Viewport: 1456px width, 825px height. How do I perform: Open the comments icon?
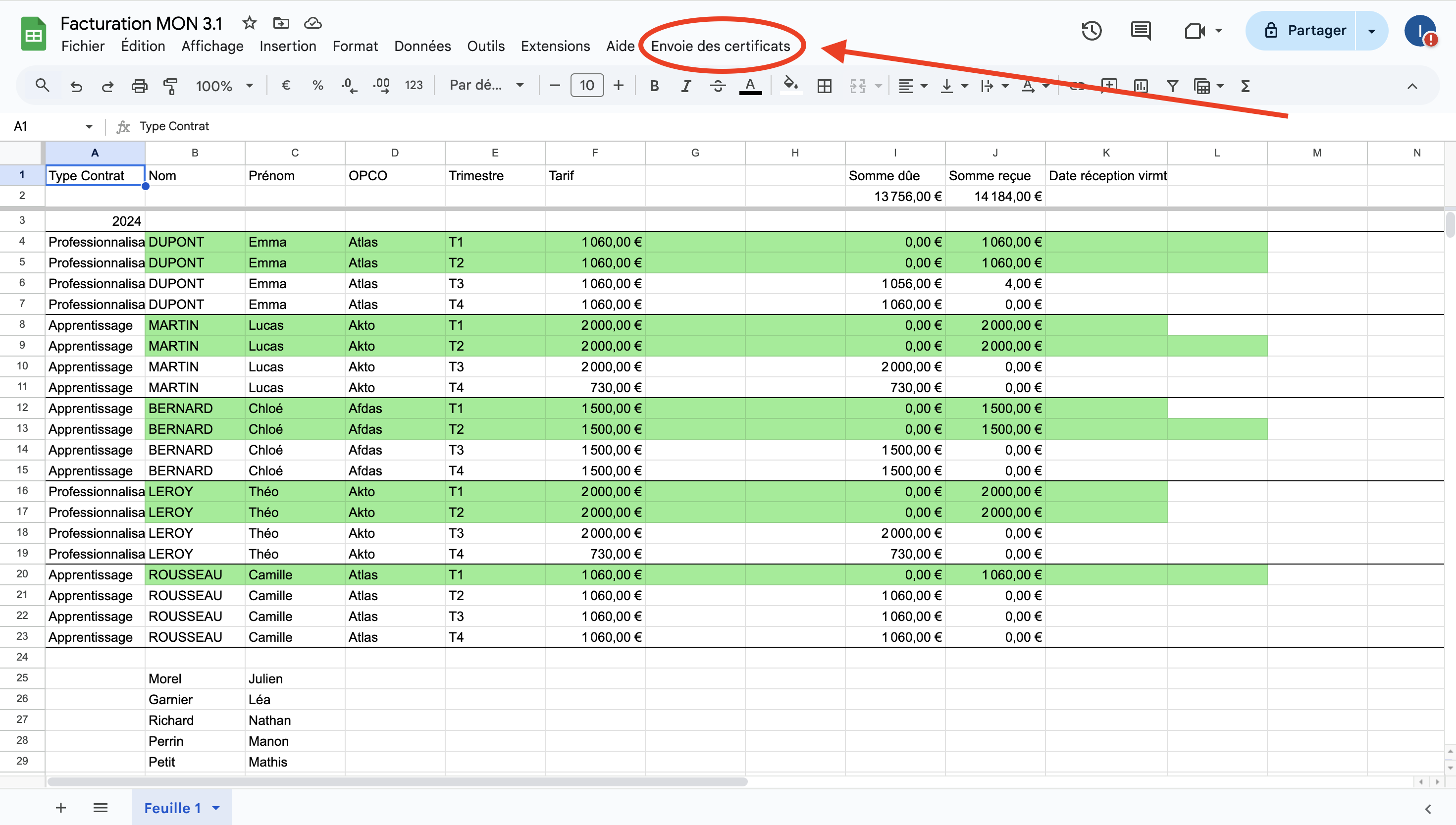click(1140, 31)
